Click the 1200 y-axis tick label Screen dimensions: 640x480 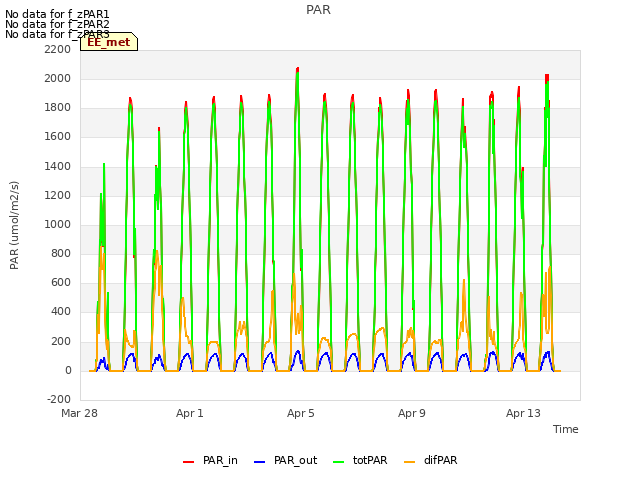58,196
